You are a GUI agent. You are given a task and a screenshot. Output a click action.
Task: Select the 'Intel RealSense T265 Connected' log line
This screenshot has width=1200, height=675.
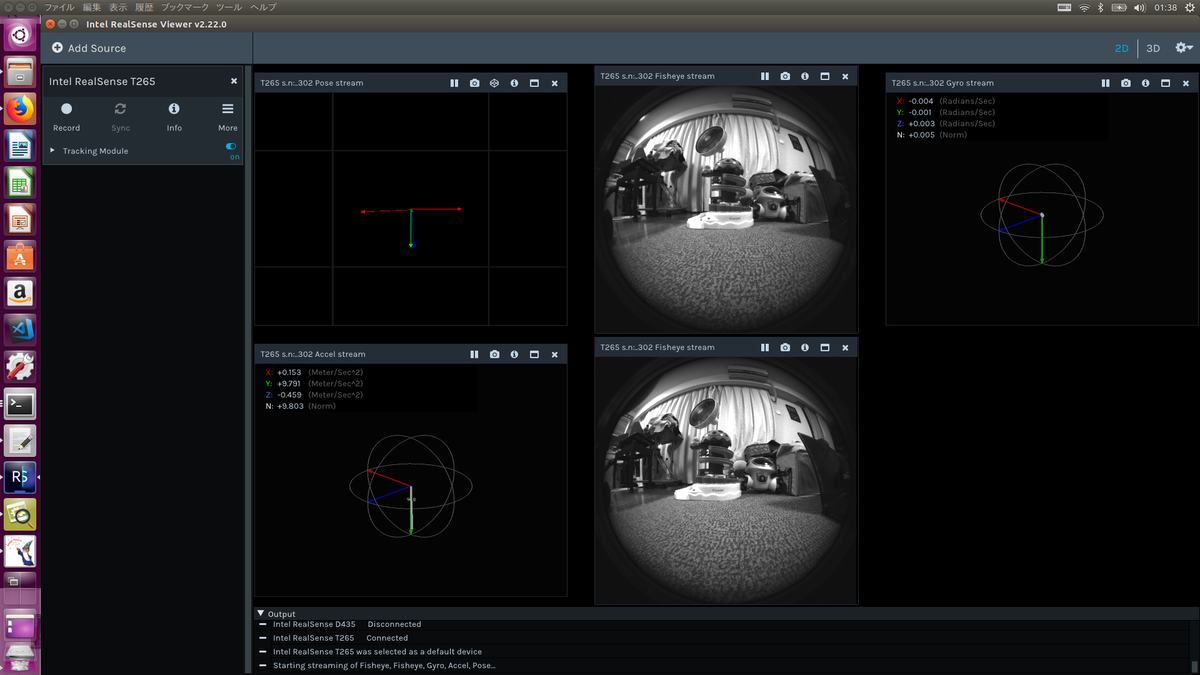point(340,638)
